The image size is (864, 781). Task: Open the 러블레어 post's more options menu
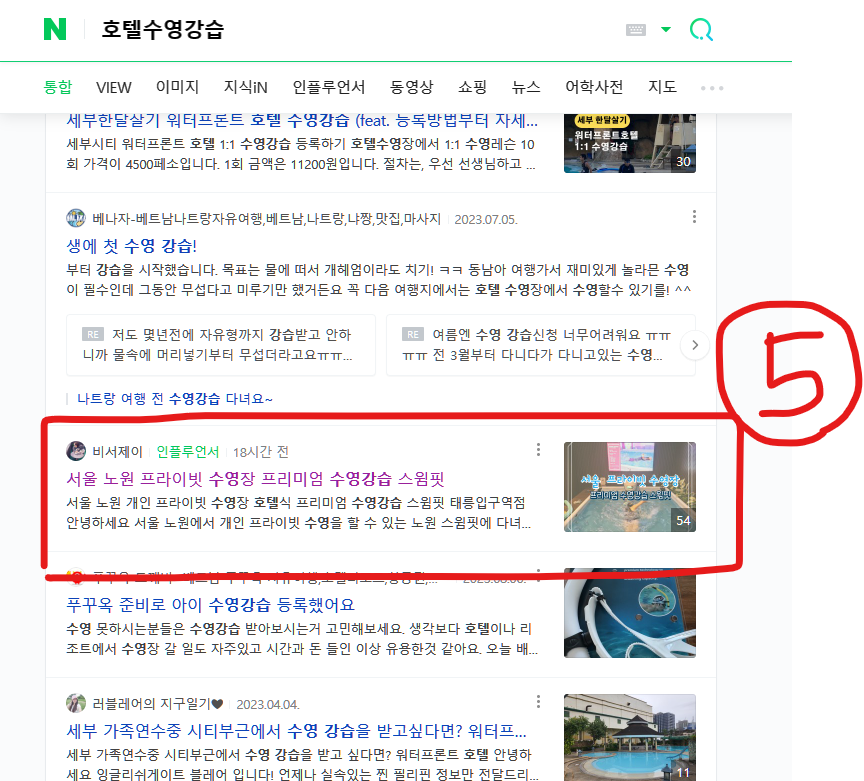point(538,702)
